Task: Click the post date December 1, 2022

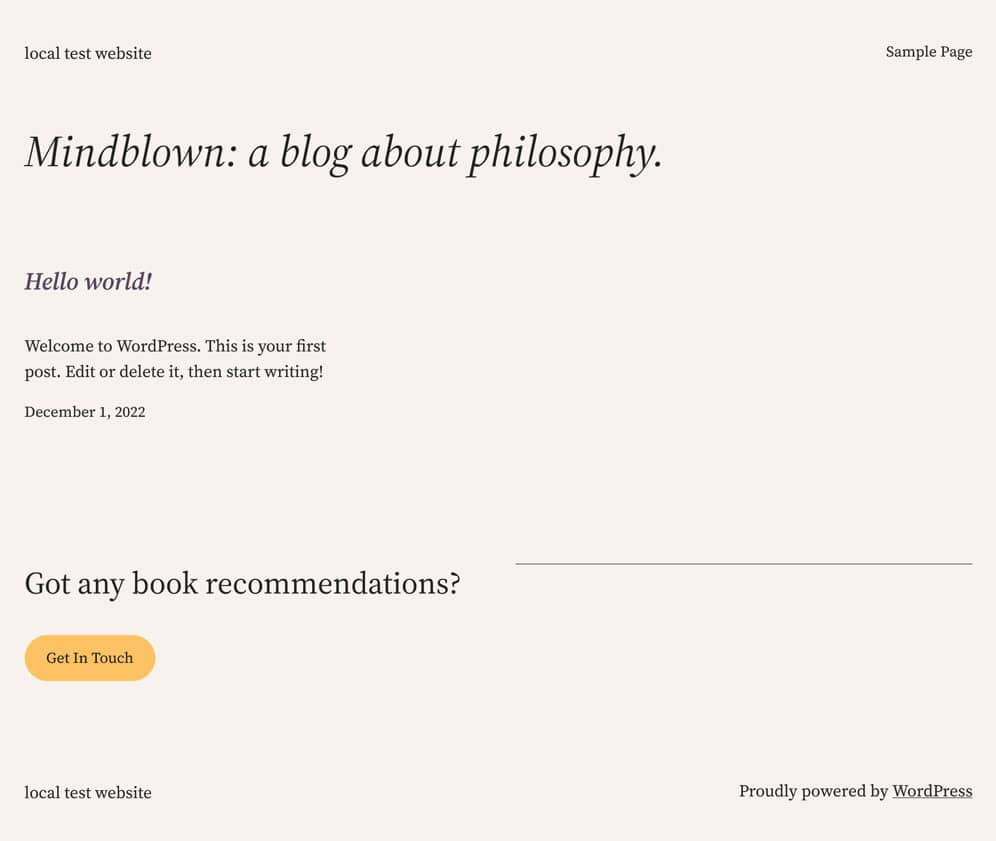Action: (85, 412)
